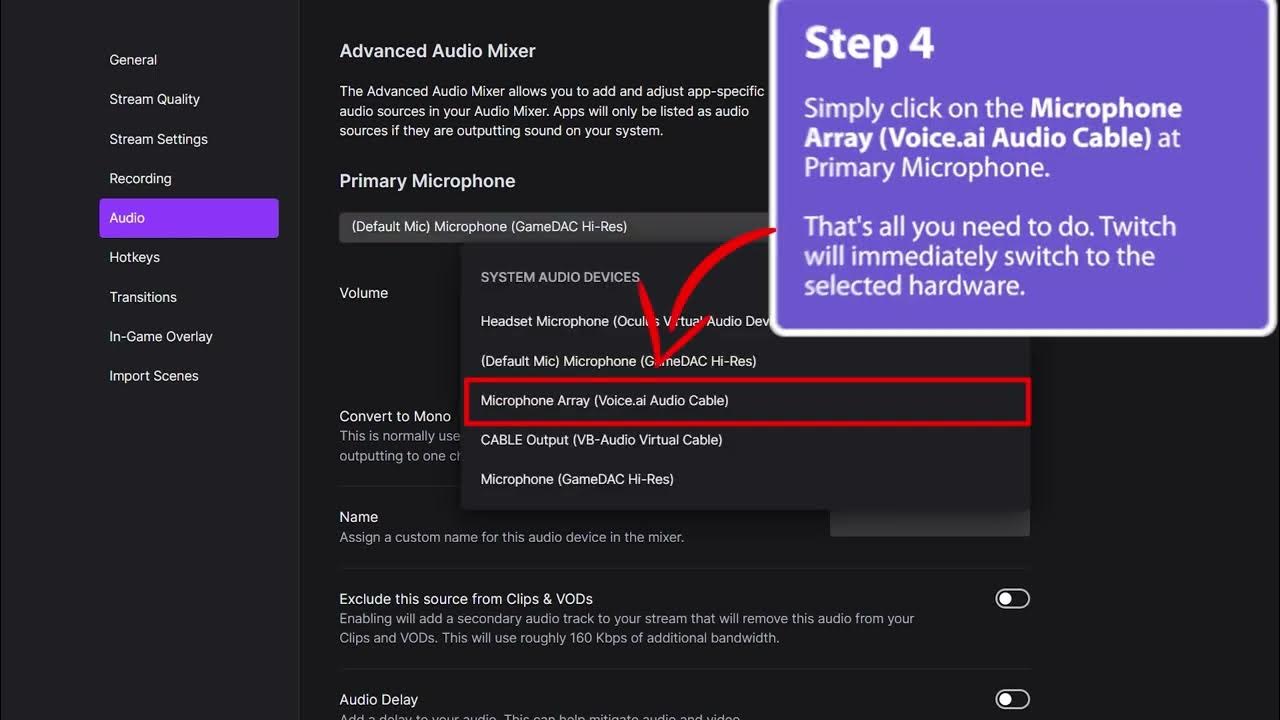The height and width of the screenshot is (720, 1280).
Task: Enable the Audio Delay switch
Action: [x=1012, y=699]
